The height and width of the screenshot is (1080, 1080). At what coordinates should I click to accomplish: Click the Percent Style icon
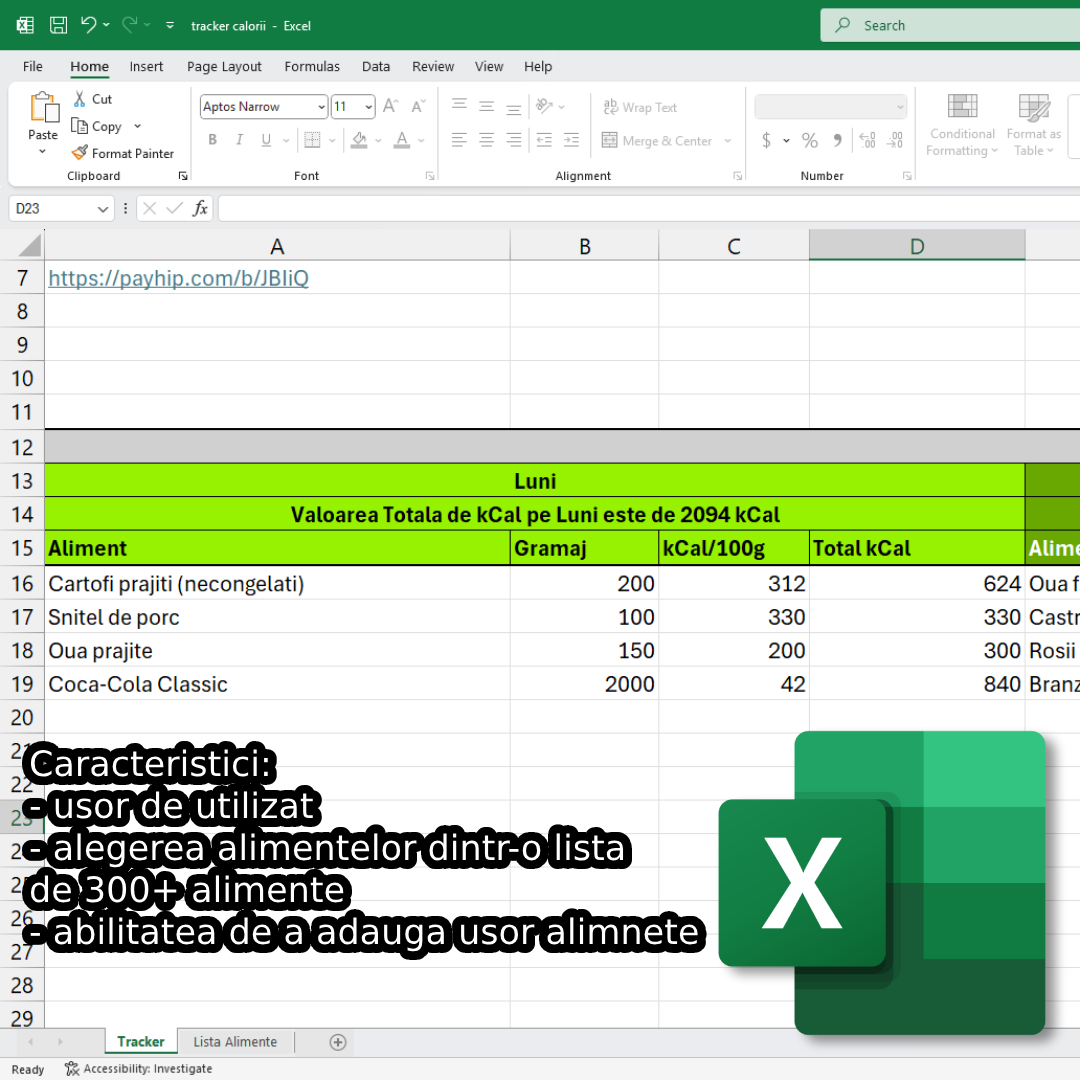click(810, 141)
